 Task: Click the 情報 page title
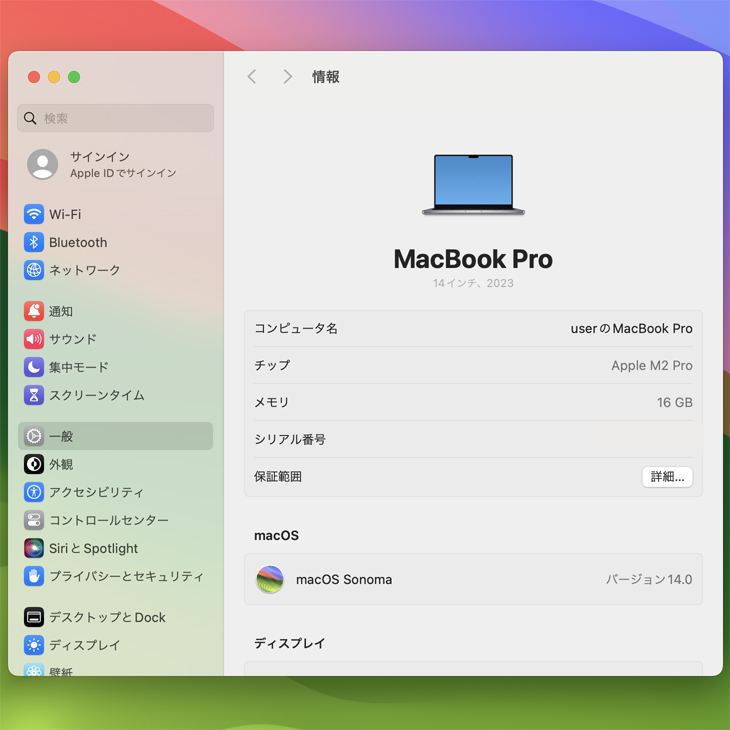click(326, 77)
